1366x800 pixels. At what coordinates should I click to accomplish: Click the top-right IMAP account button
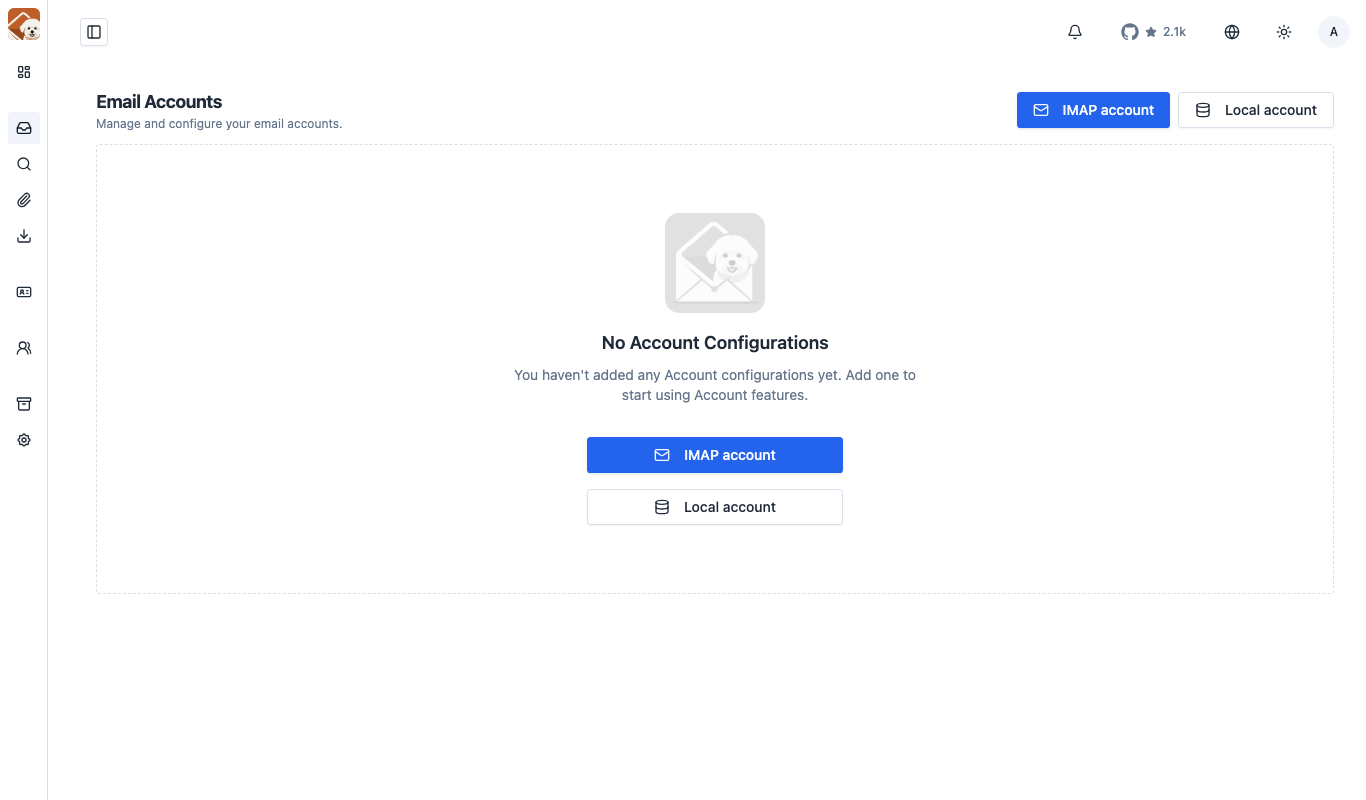[1093, 110]
